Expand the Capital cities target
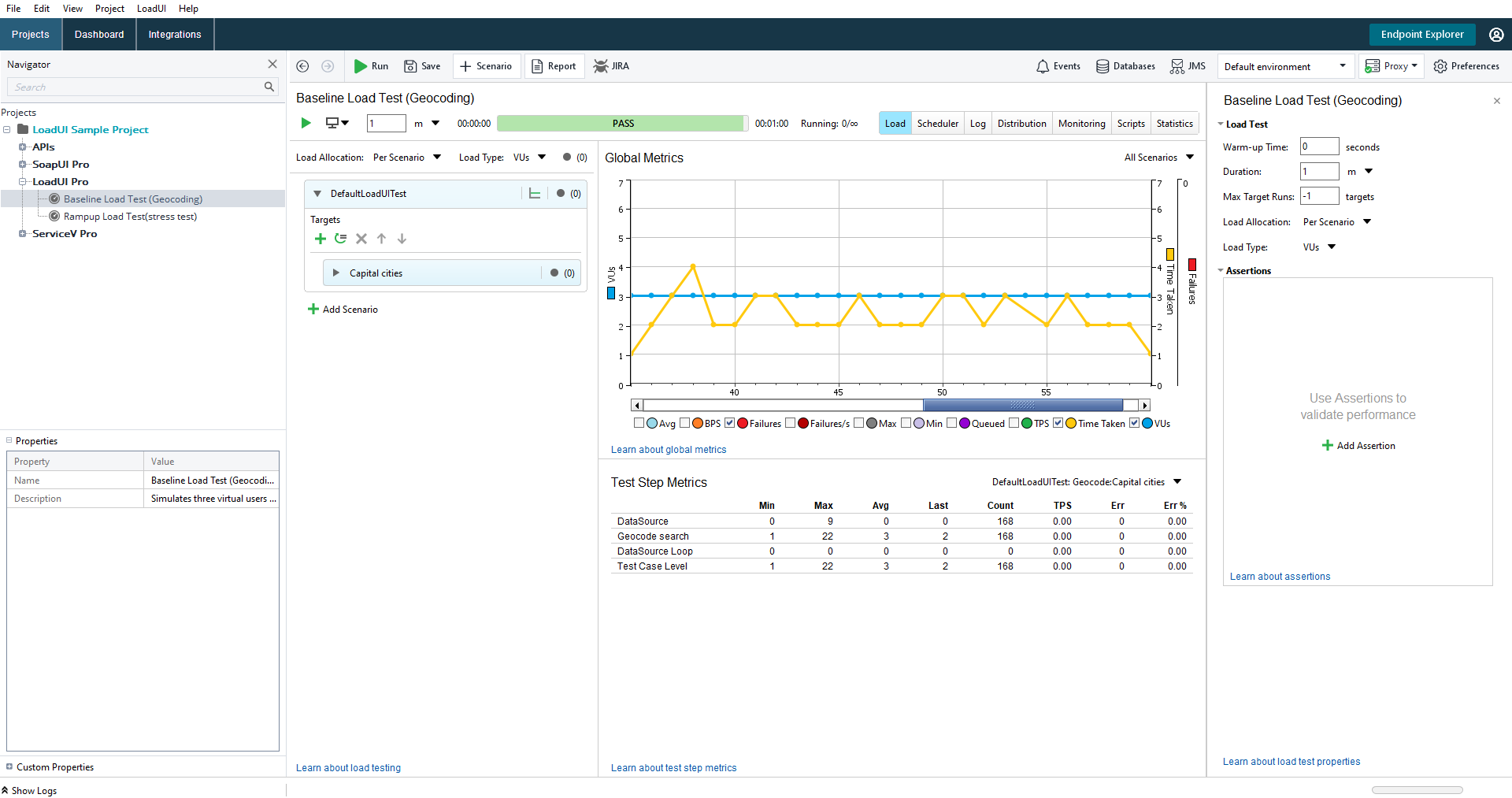Image resolution: width=1512 pixels, height=798 pixels. coord(336,273)
